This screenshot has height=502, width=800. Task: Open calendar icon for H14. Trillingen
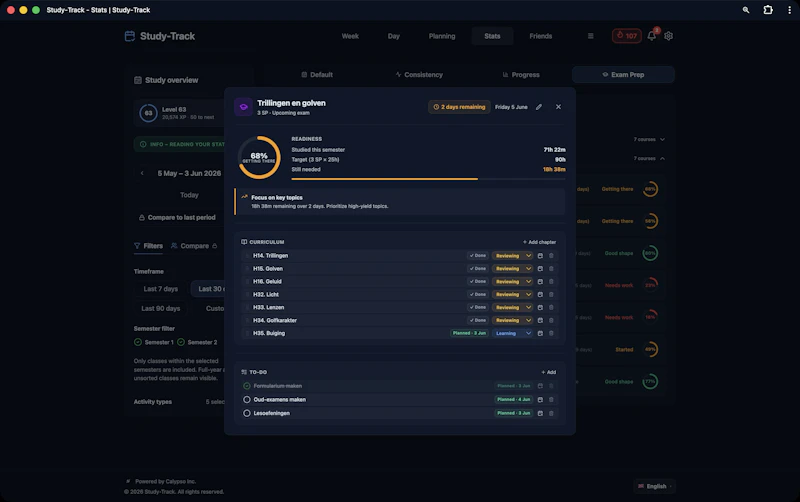[540, 256]
